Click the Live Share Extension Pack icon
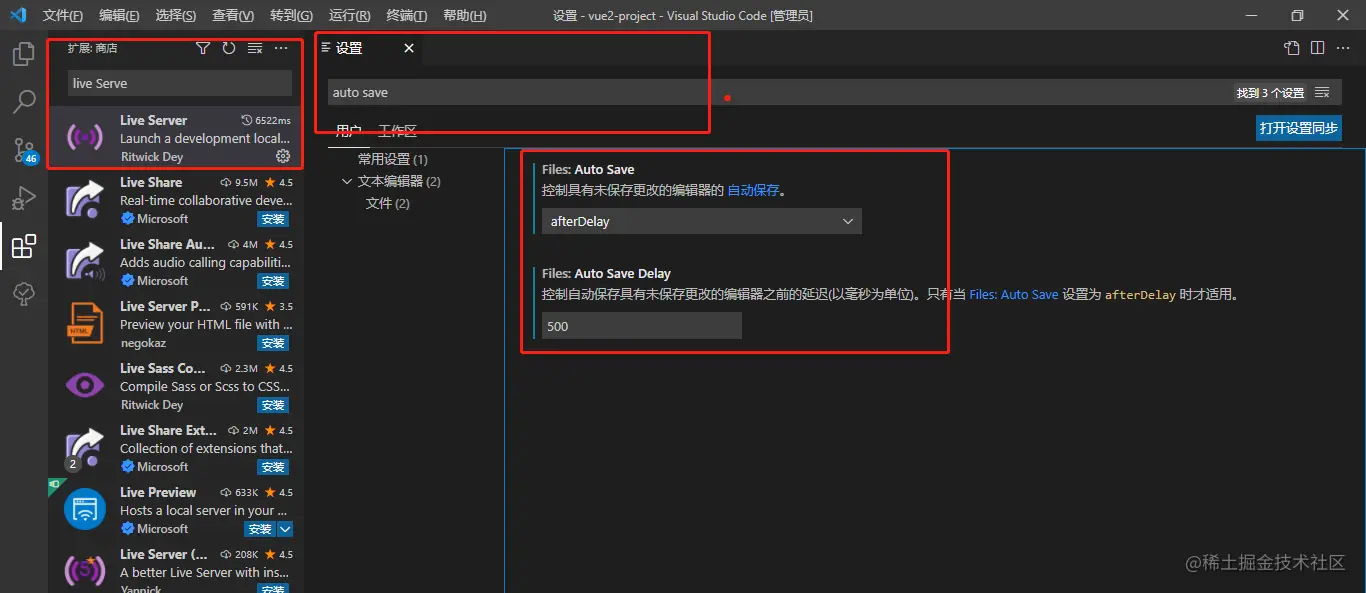 [85, 448]
